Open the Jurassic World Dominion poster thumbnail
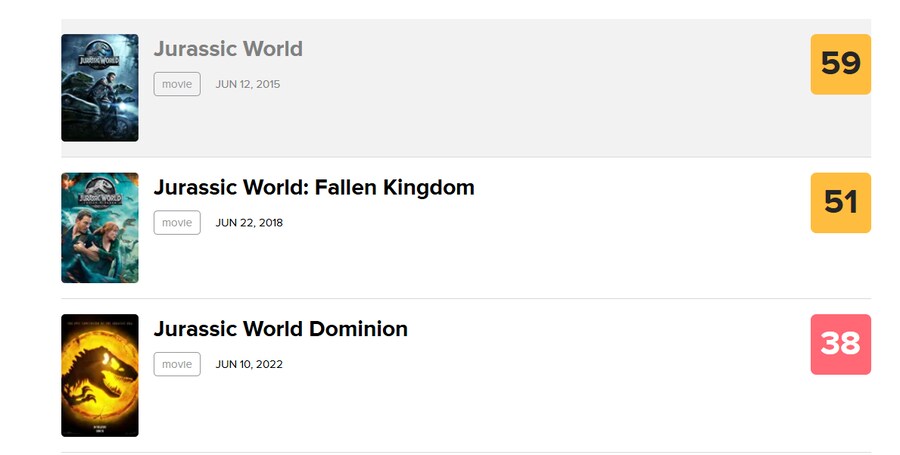 point(100,375)
